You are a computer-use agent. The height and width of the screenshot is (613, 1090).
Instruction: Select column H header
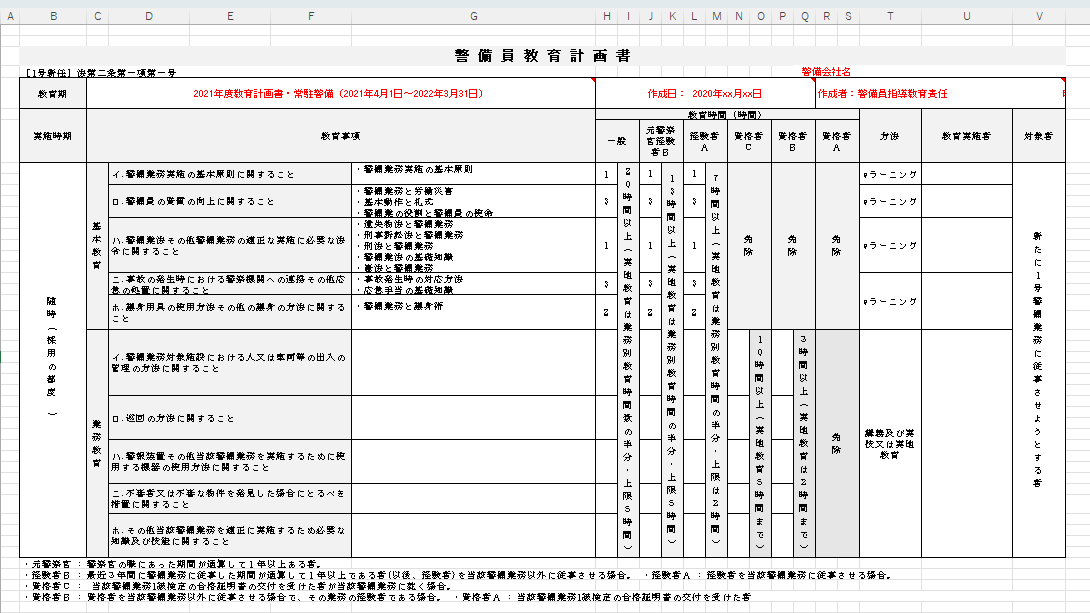pos(607,16)
